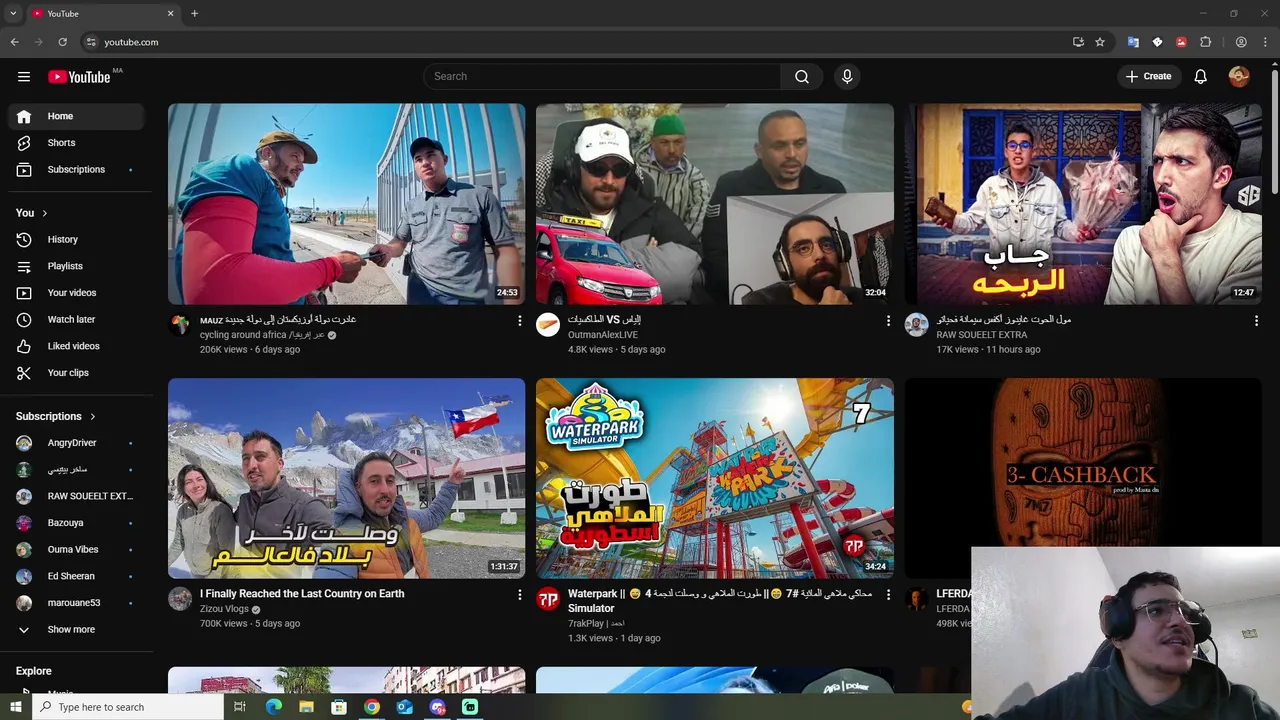Open the Extensions puzzle icon

[x=1205, y=42]
